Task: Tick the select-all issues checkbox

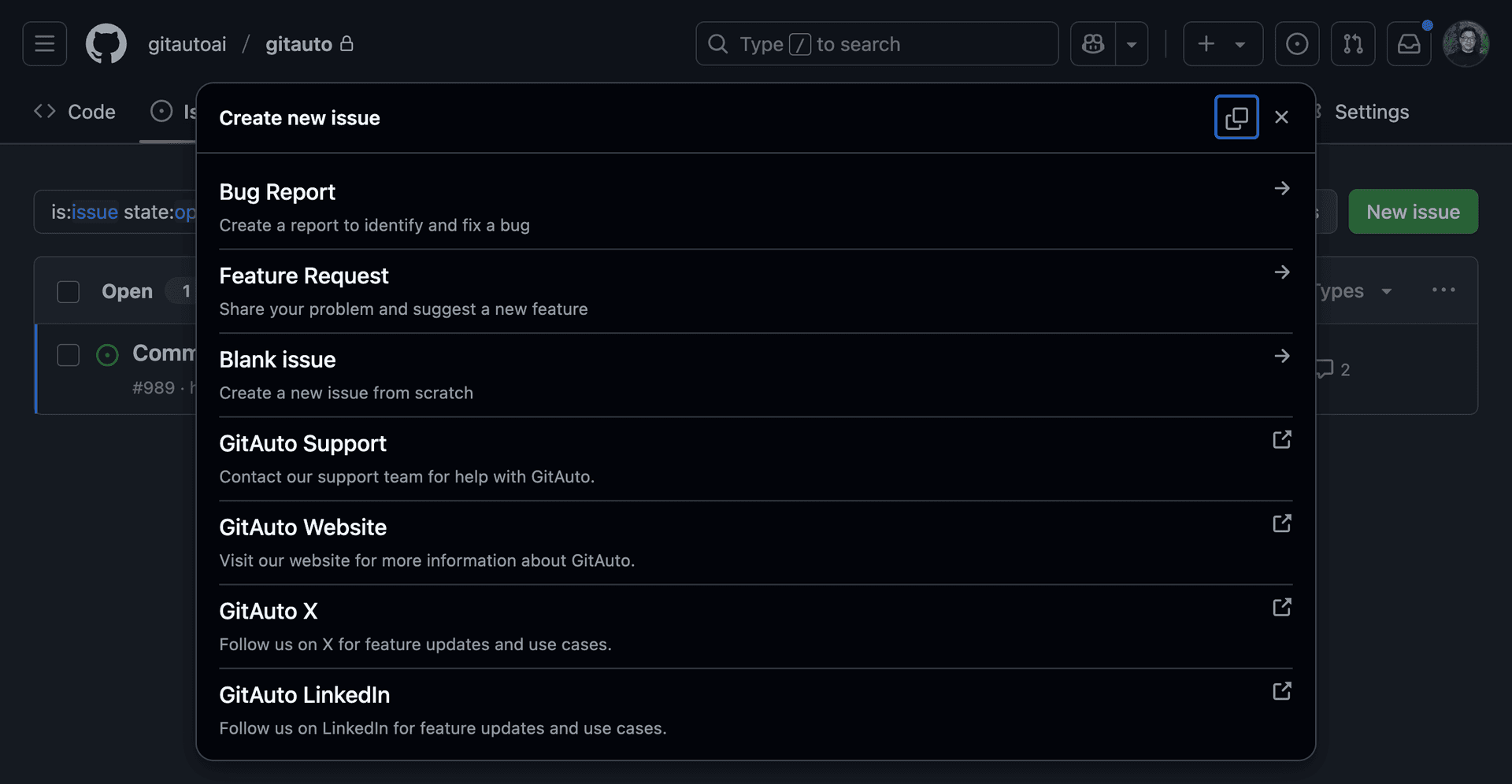Action: [x=69, y=292]
